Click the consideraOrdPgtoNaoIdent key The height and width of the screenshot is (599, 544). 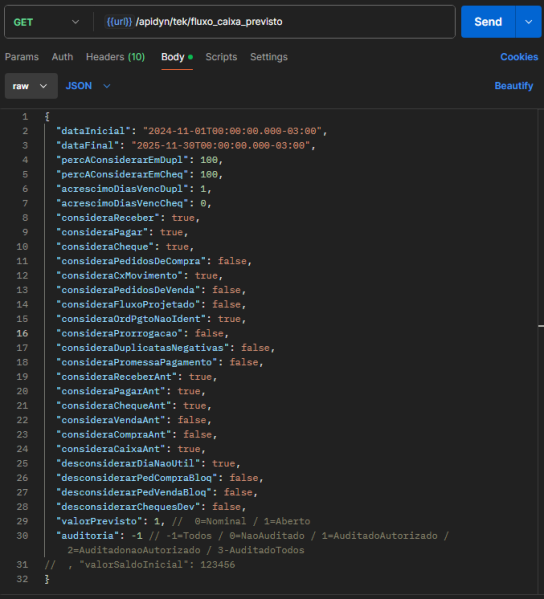tap(131, 319)
